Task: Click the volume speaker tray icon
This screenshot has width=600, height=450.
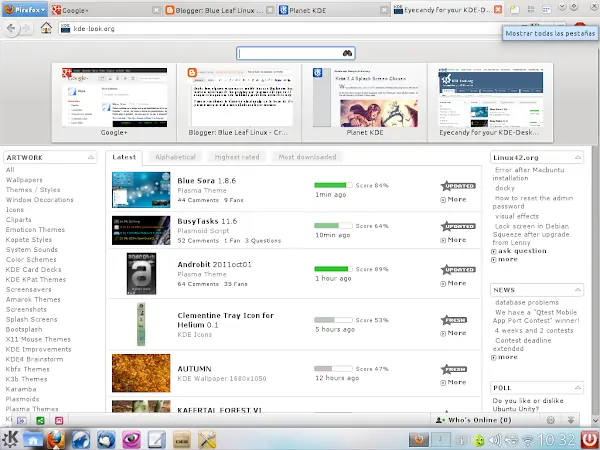Action: point(495,440)
